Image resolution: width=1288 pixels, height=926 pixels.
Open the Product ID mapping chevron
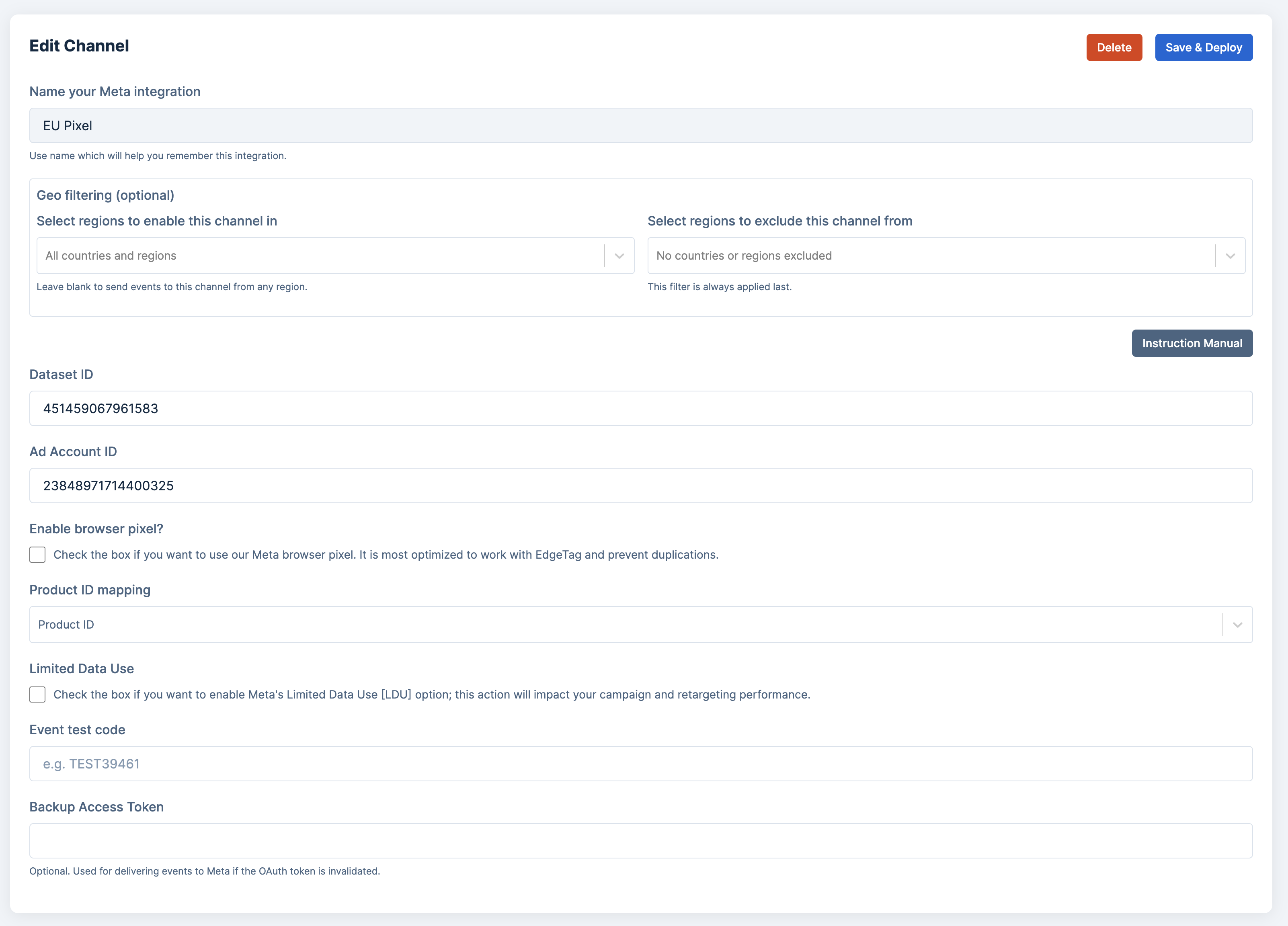pos(1237,625)
